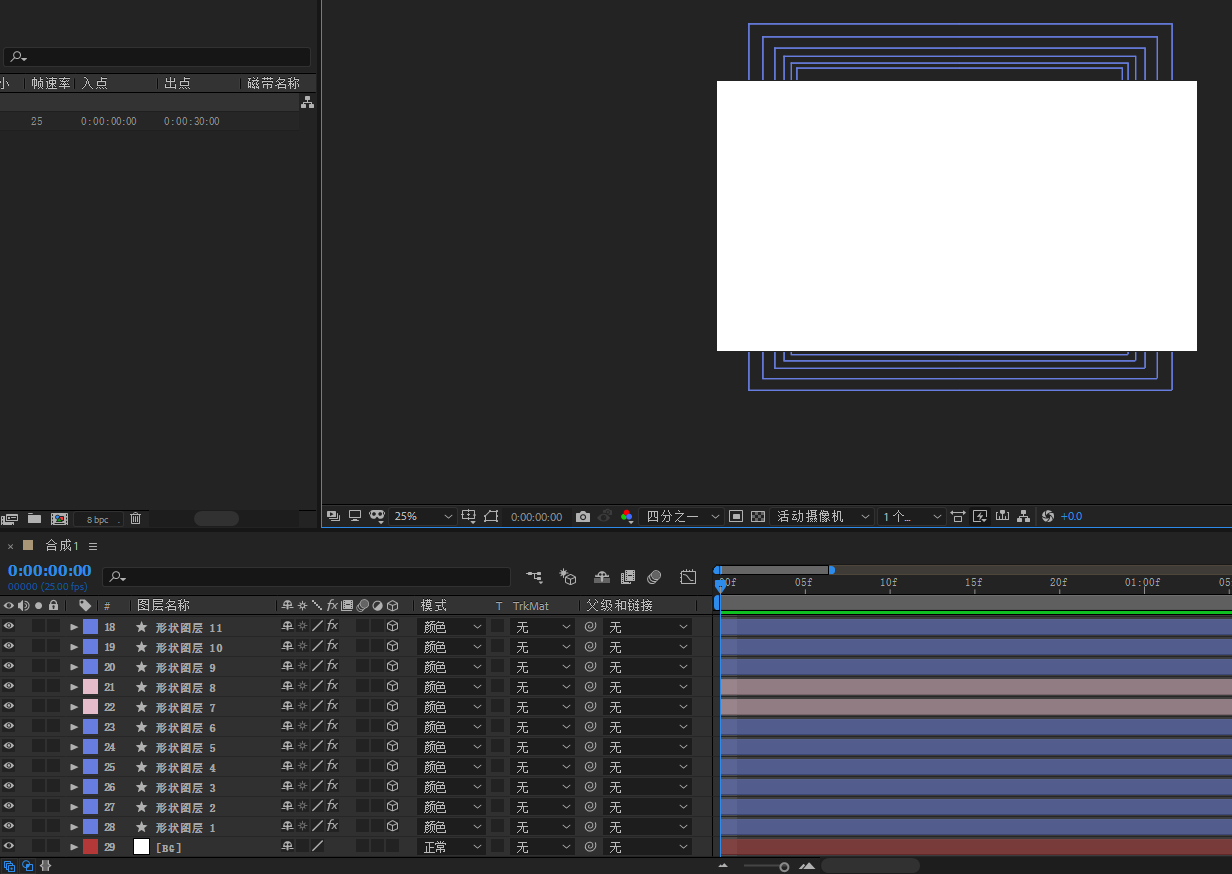The width and height of the screenshot is (1232, 874).
Task: Open the graph editor icon
Action: pos(688,577)
